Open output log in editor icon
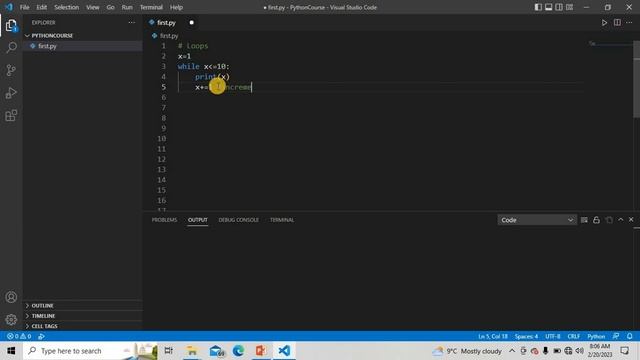The image size is (640, 360). [x=609, y=220]
